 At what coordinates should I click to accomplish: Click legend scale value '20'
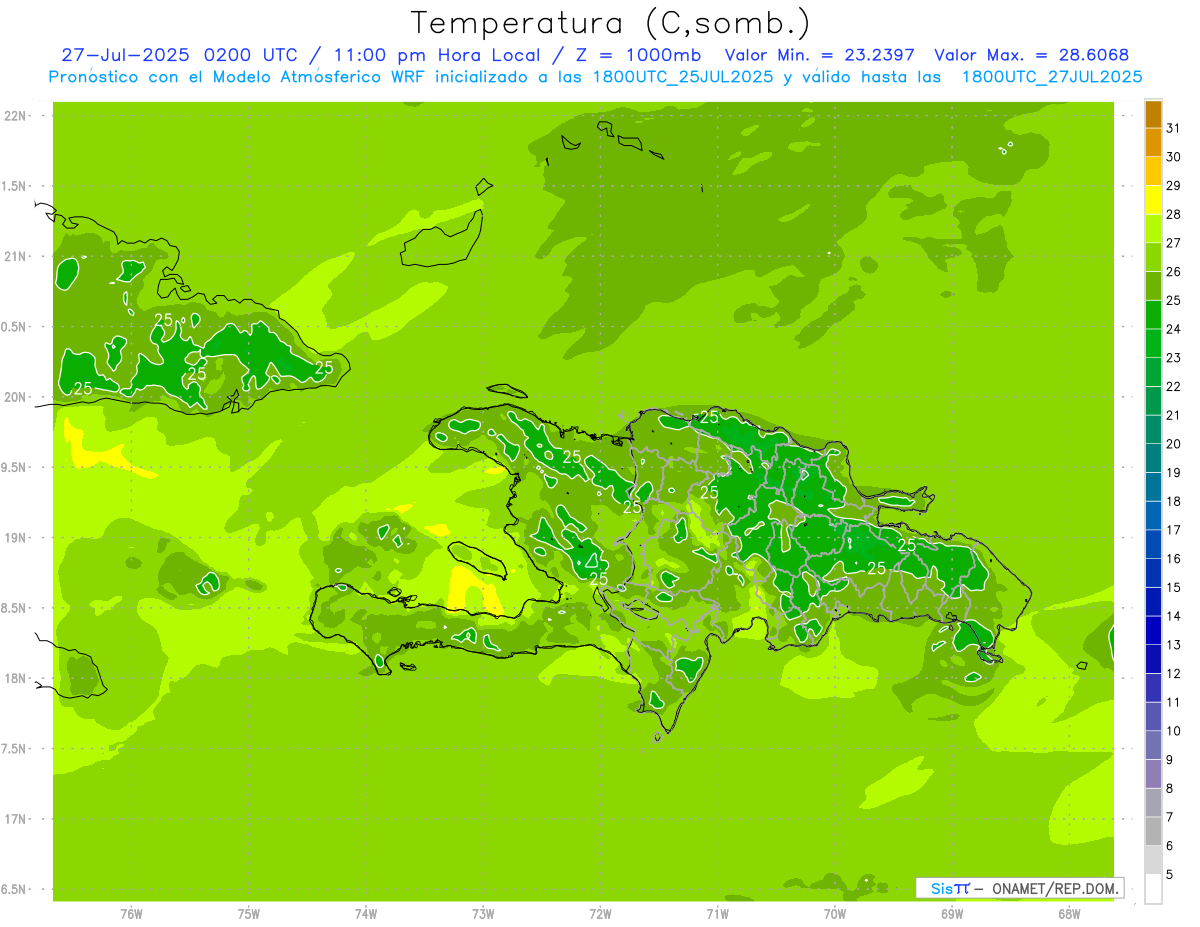[x=1173, y=444]
